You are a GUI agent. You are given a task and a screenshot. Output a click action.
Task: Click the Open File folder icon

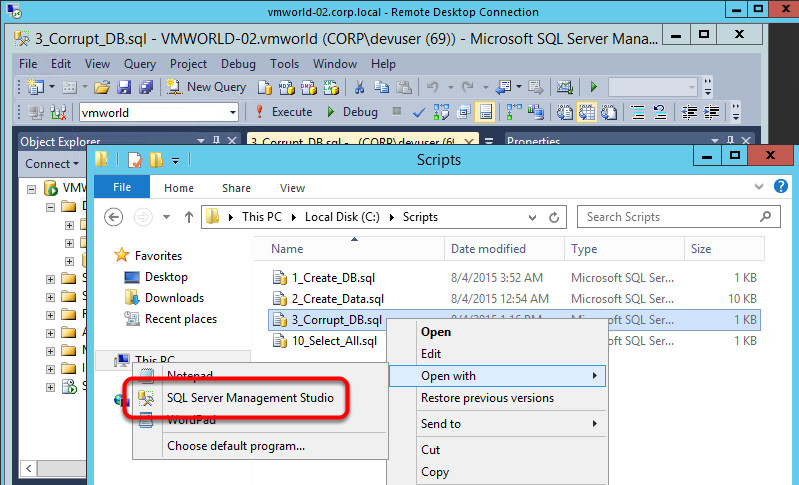pos(102,87)
